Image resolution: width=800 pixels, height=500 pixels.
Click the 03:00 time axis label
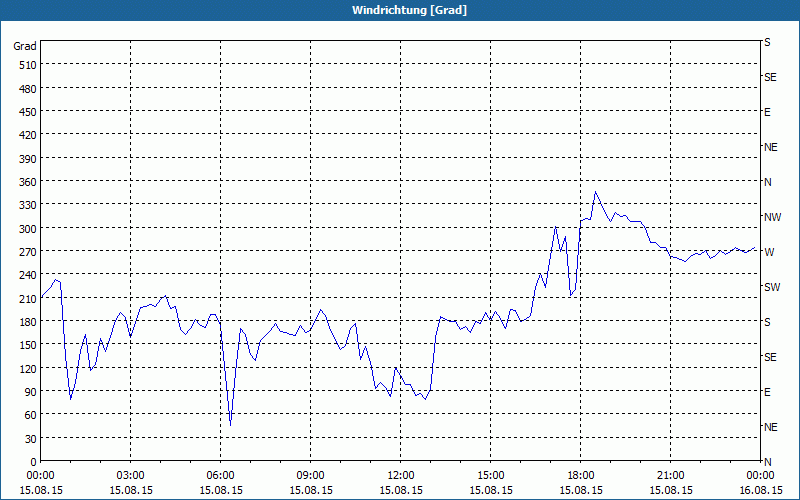(x=131, y=475)
